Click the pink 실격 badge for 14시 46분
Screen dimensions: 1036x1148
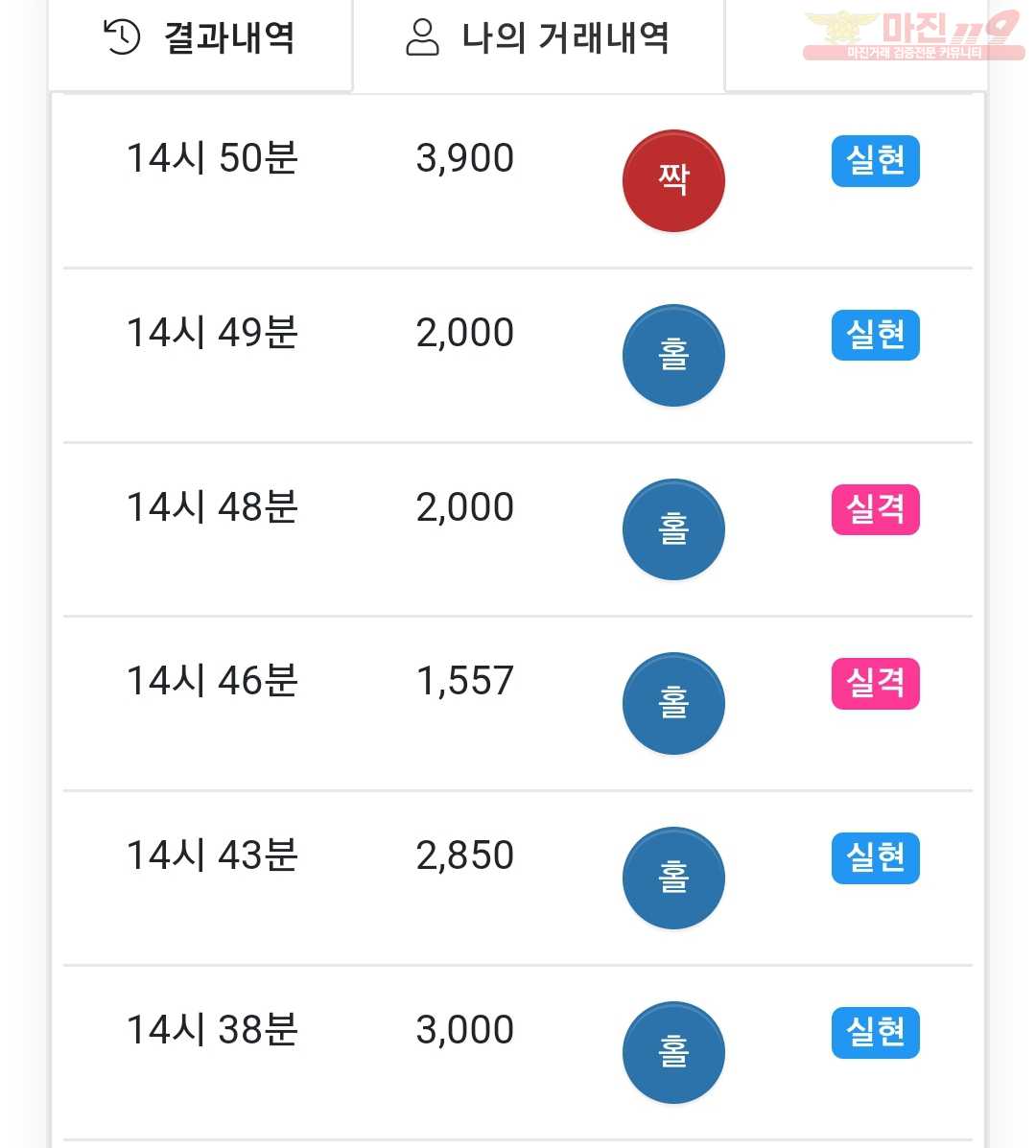click(876, 684)
